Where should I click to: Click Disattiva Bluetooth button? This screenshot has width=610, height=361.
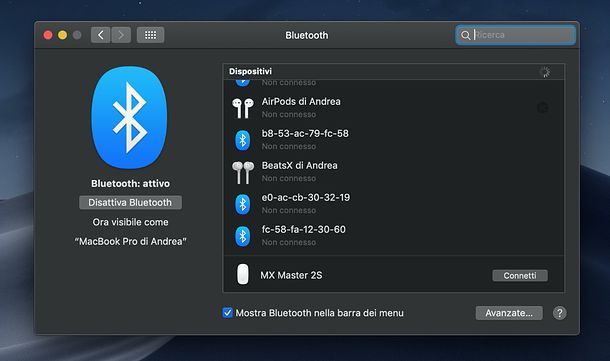130,202
